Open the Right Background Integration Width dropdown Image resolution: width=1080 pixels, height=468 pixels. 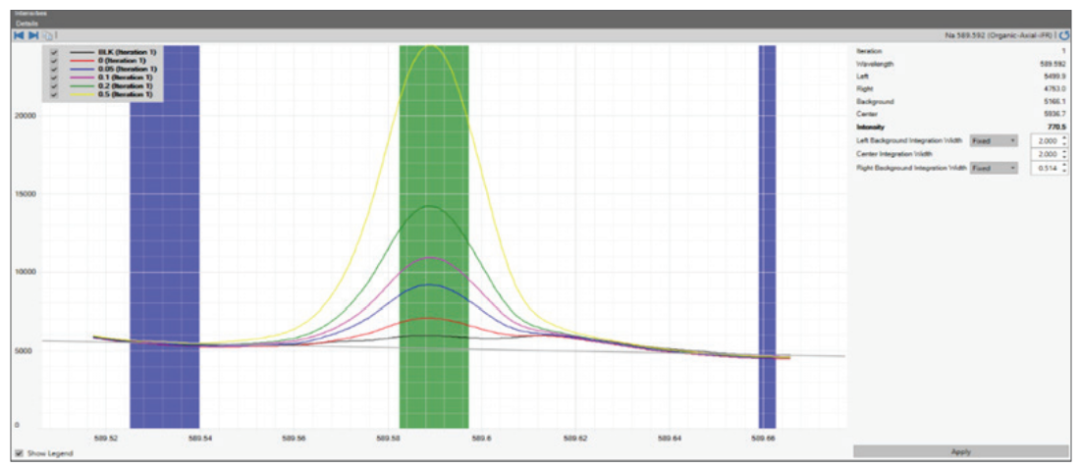[994, 168]
